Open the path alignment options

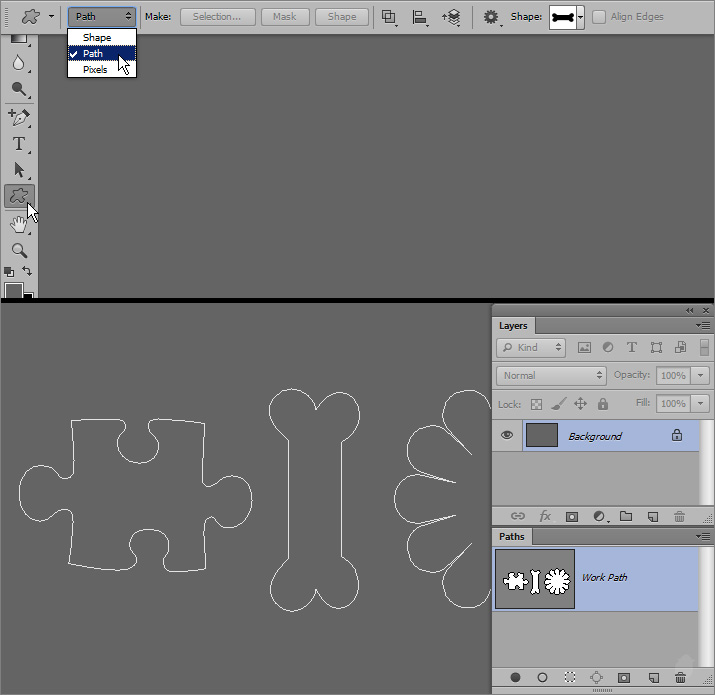pyautogui.click(x=420, y=17)
